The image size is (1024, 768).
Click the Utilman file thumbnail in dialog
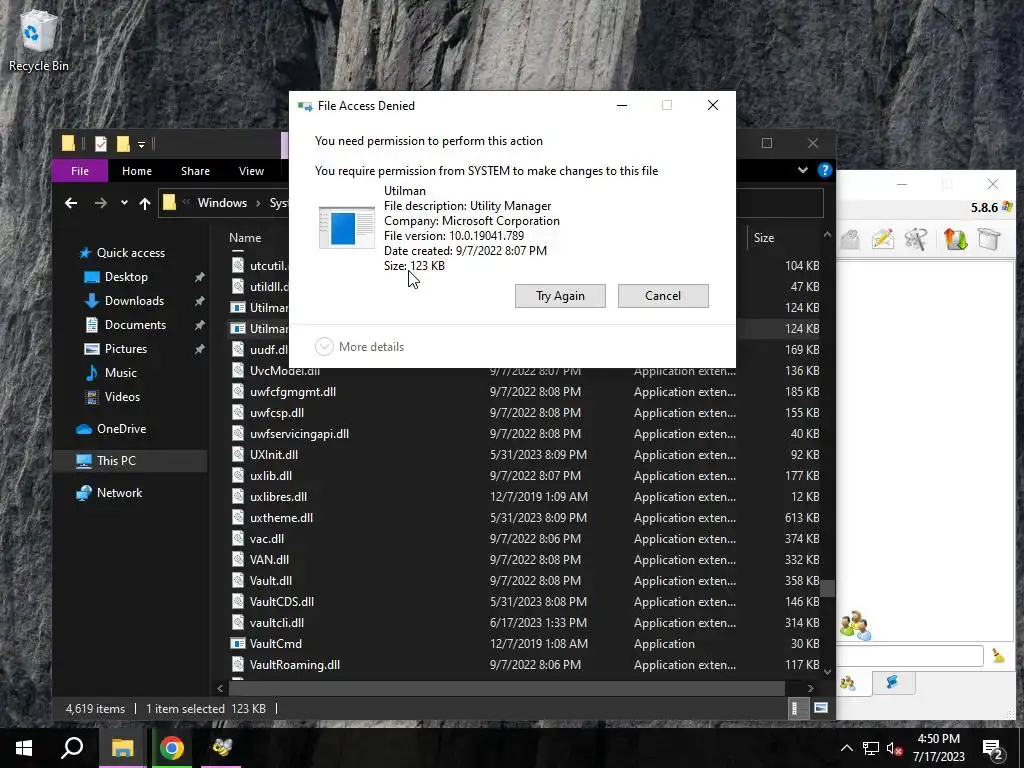[x=346, y=227]
